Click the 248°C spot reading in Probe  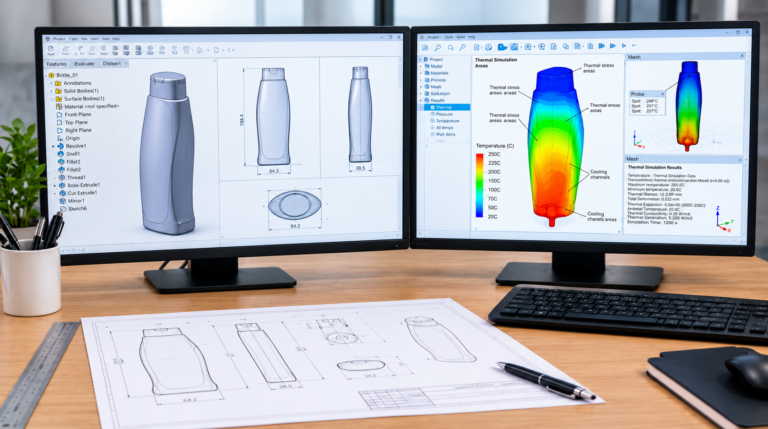click(x=652, y=101)
